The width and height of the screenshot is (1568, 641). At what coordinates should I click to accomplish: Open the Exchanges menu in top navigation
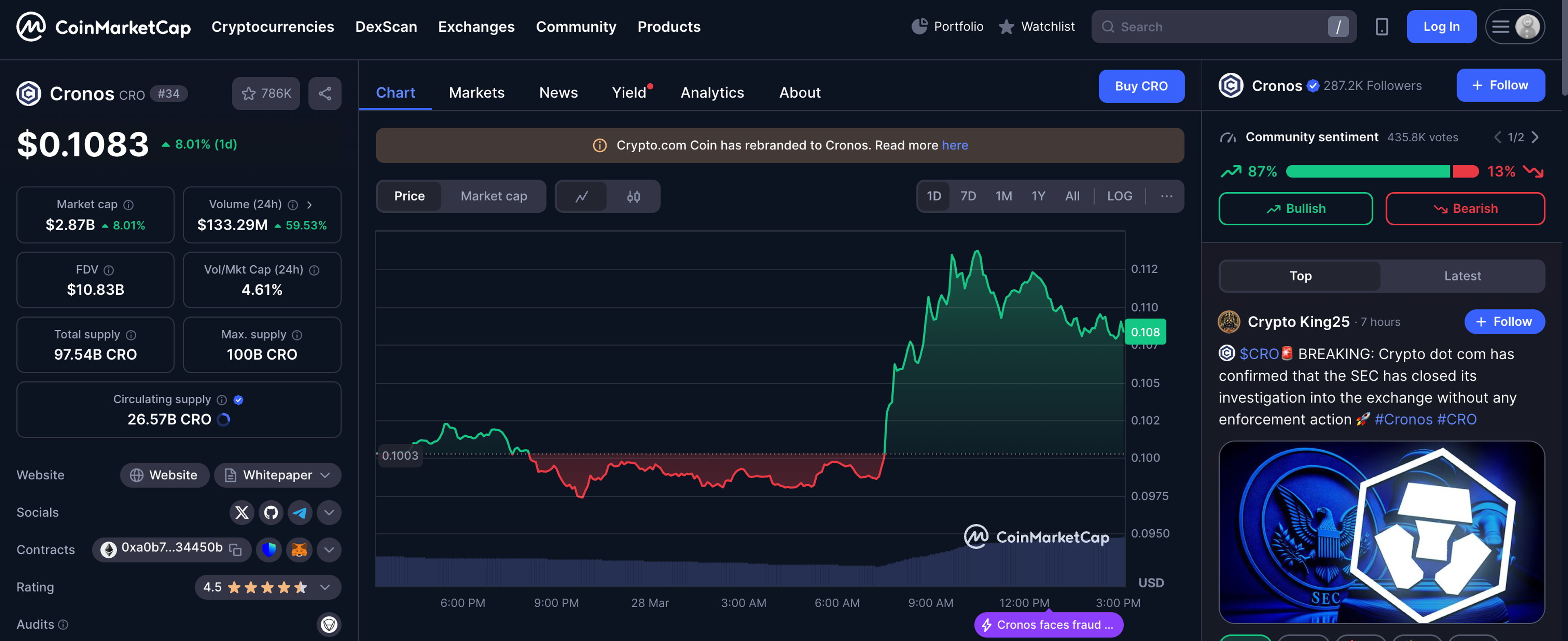click(476, 27)
